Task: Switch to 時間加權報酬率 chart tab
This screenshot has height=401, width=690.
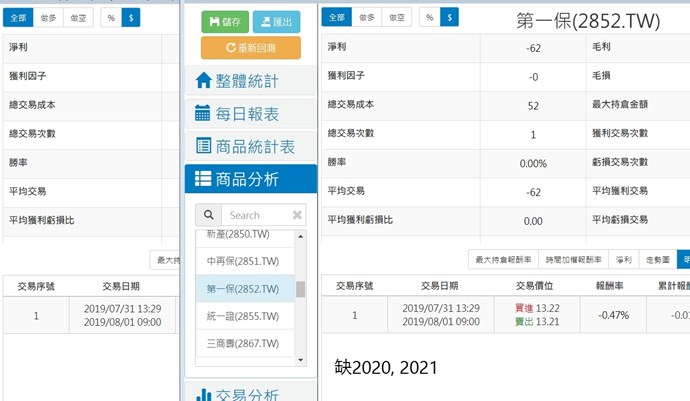Action: [574, 260]
